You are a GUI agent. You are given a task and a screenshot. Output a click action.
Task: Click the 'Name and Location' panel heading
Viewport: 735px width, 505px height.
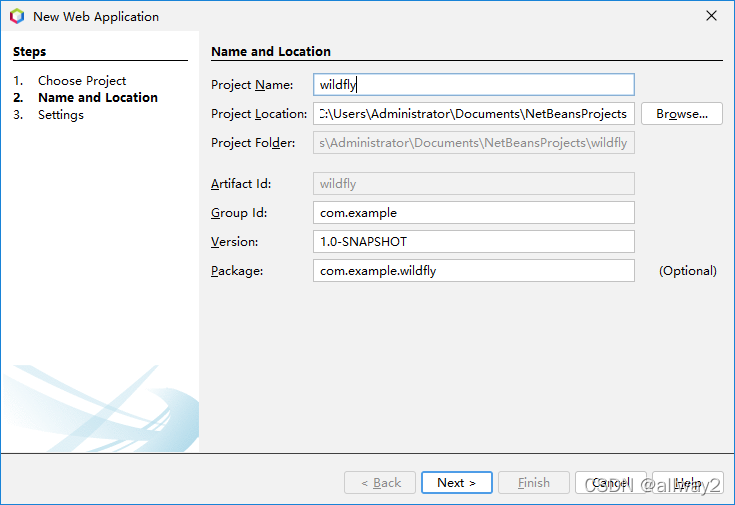(x=271, y=52)
